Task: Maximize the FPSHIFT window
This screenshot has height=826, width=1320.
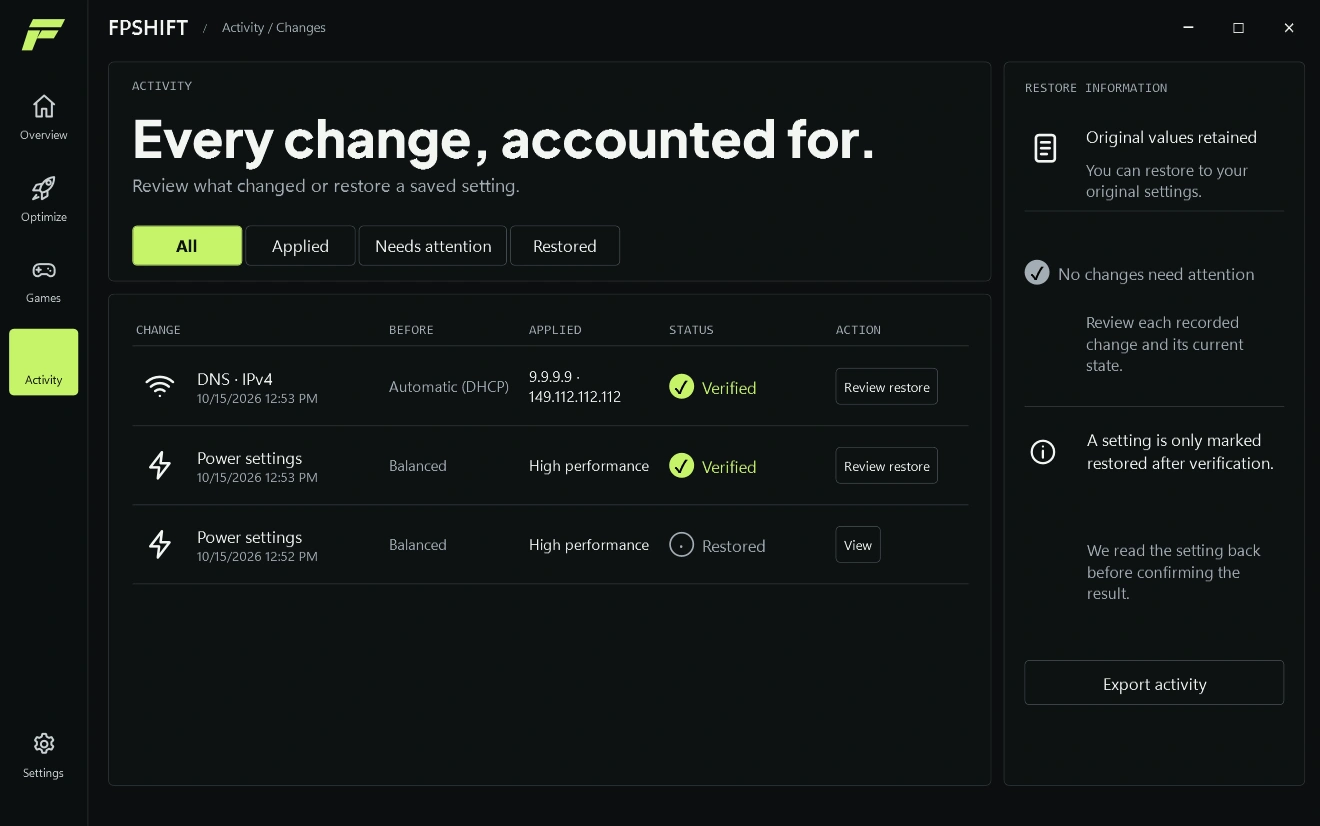Action: [x=1239, y=28]
